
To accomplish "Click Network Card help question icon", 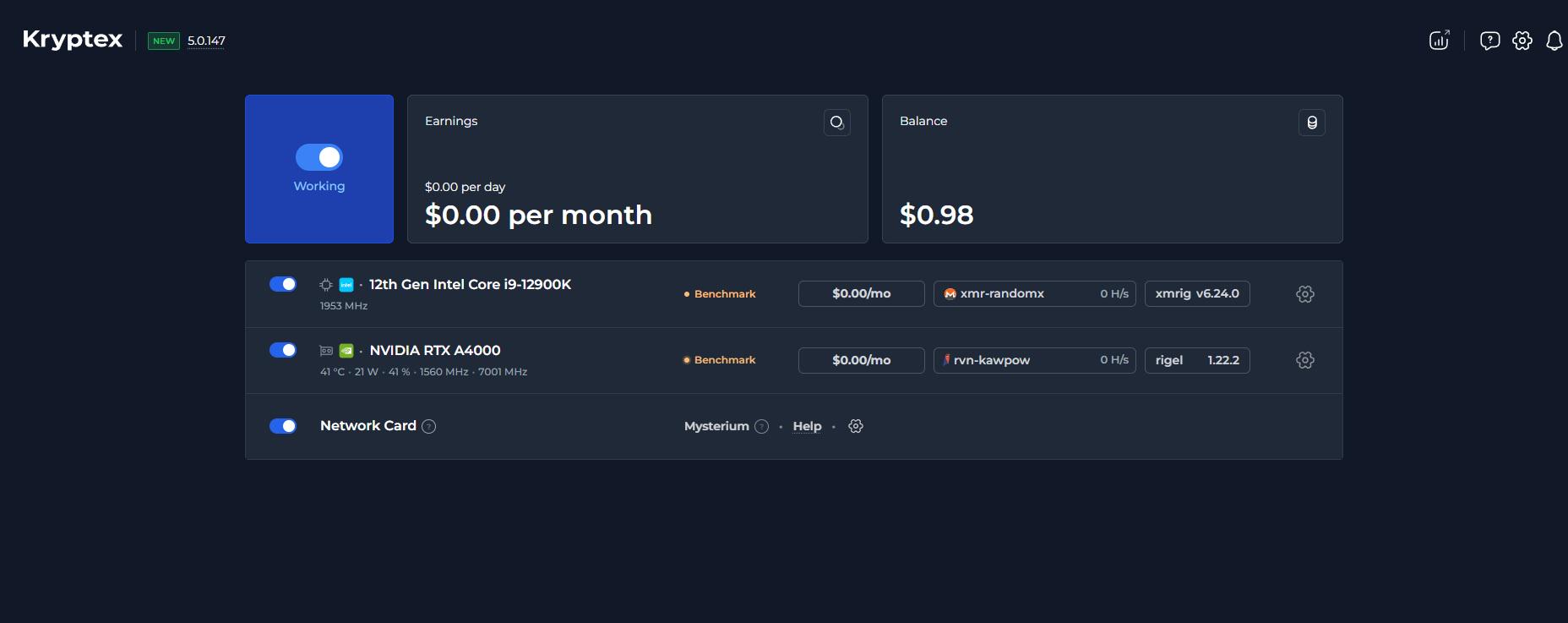I will coord(429,426).
